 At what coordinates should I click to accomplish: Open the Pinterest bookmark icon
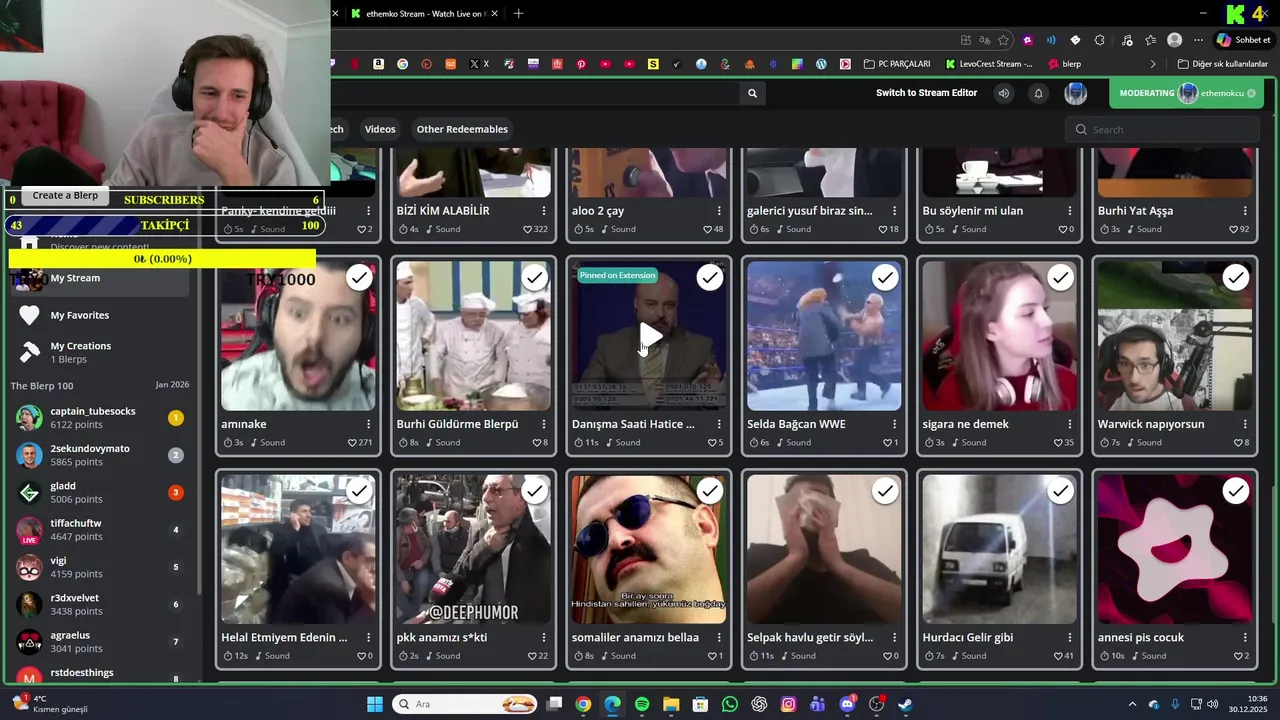(x=581, y=64)
